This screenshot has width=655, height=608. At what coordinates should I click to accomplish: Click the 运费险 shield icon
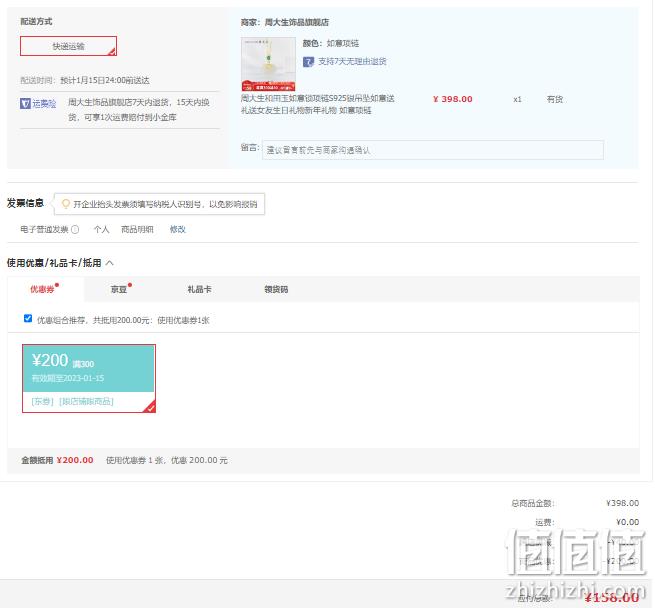point(25,103)
